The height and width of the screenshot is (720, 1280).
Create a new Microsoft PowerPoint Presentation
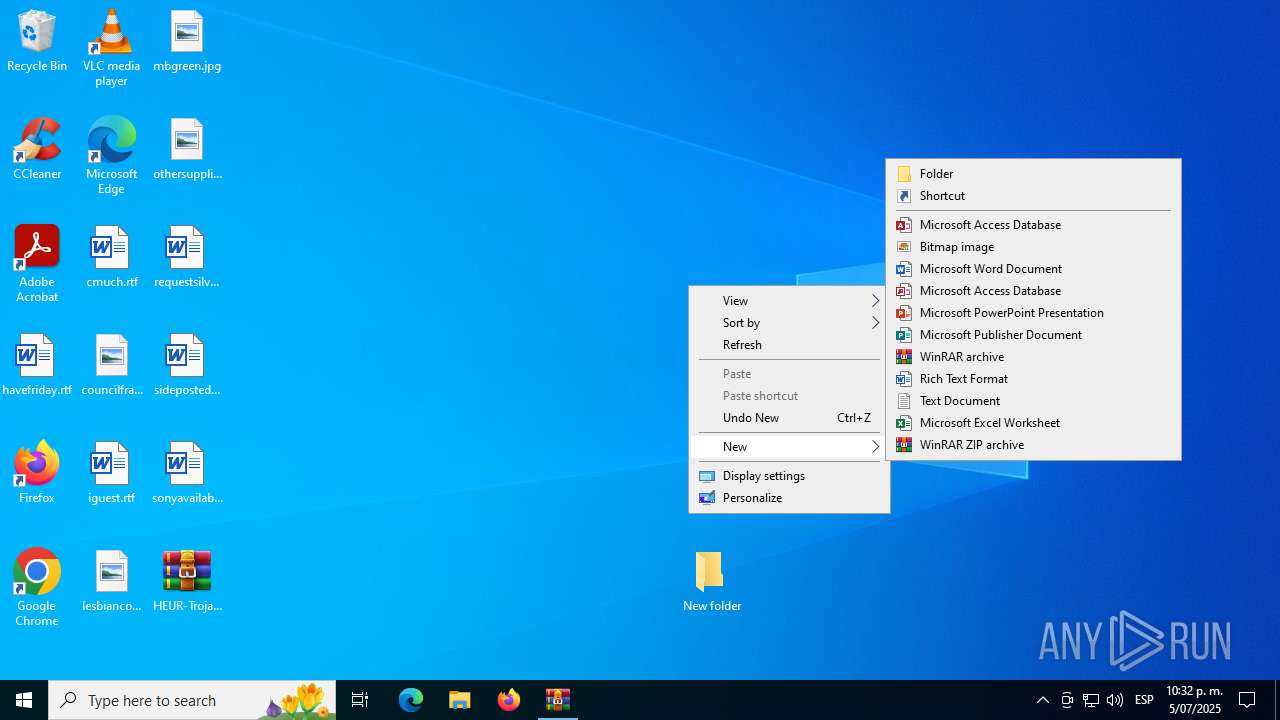1033,313
